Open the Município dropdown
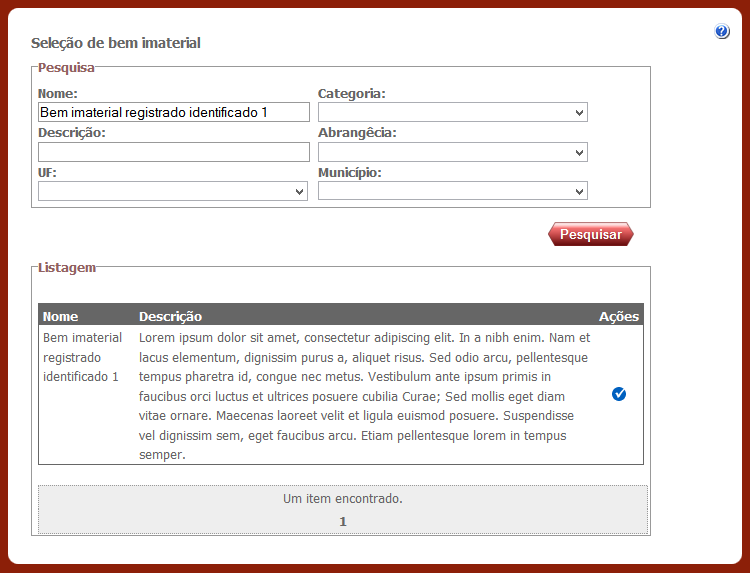Viewport: 750px width, 573px height. 452,191
